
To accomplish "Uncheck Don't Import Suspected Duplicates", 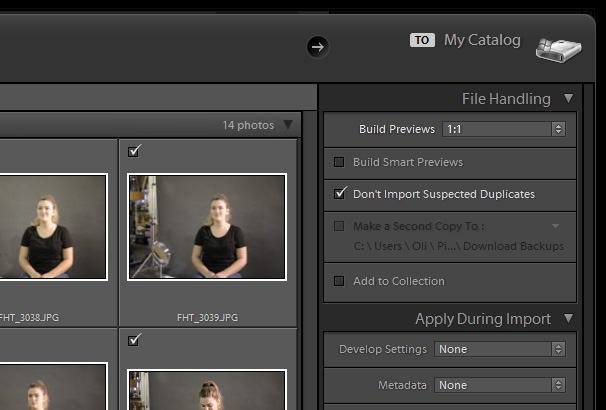I will point(340,194).
